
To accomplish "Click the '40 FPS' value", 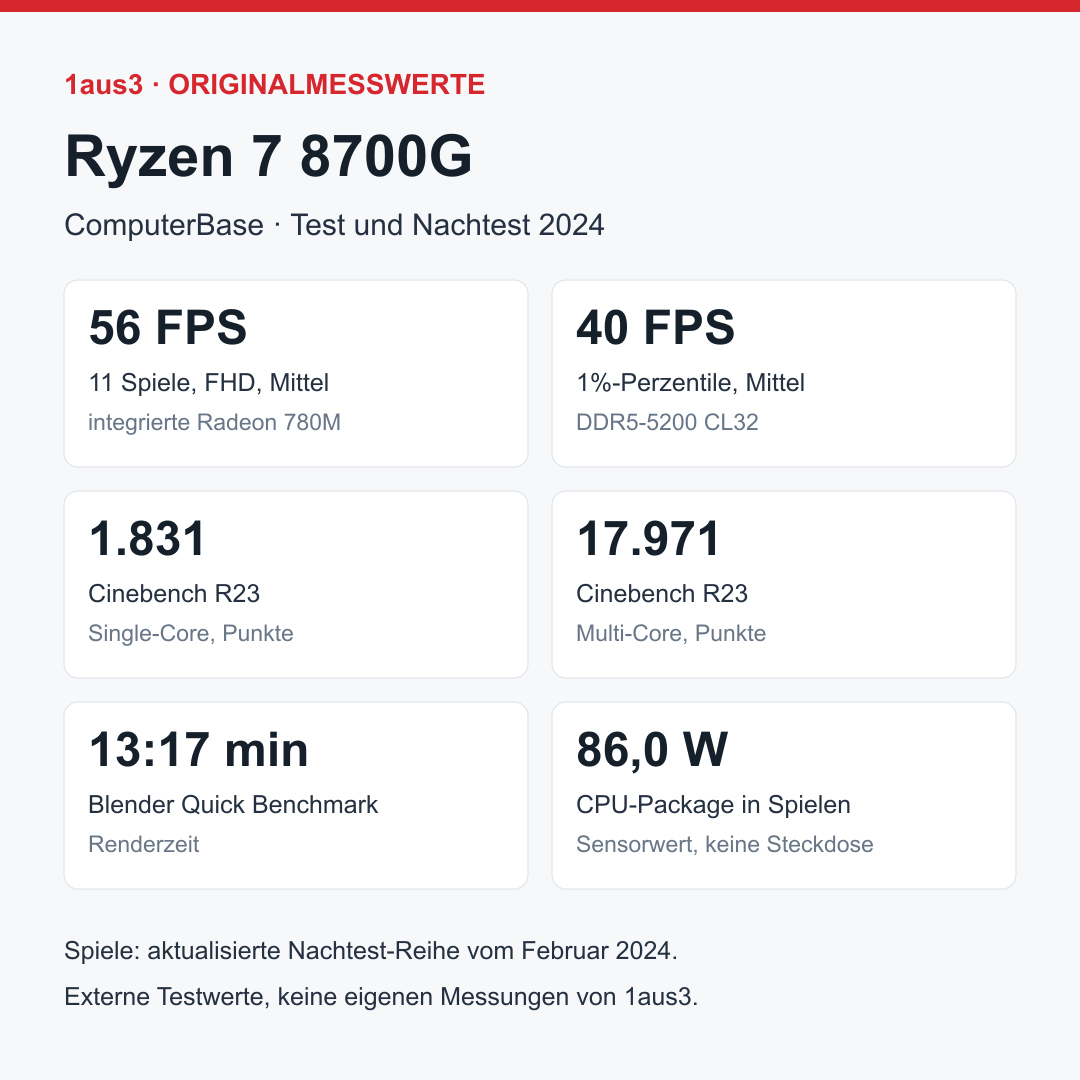I will coord(655,327).
